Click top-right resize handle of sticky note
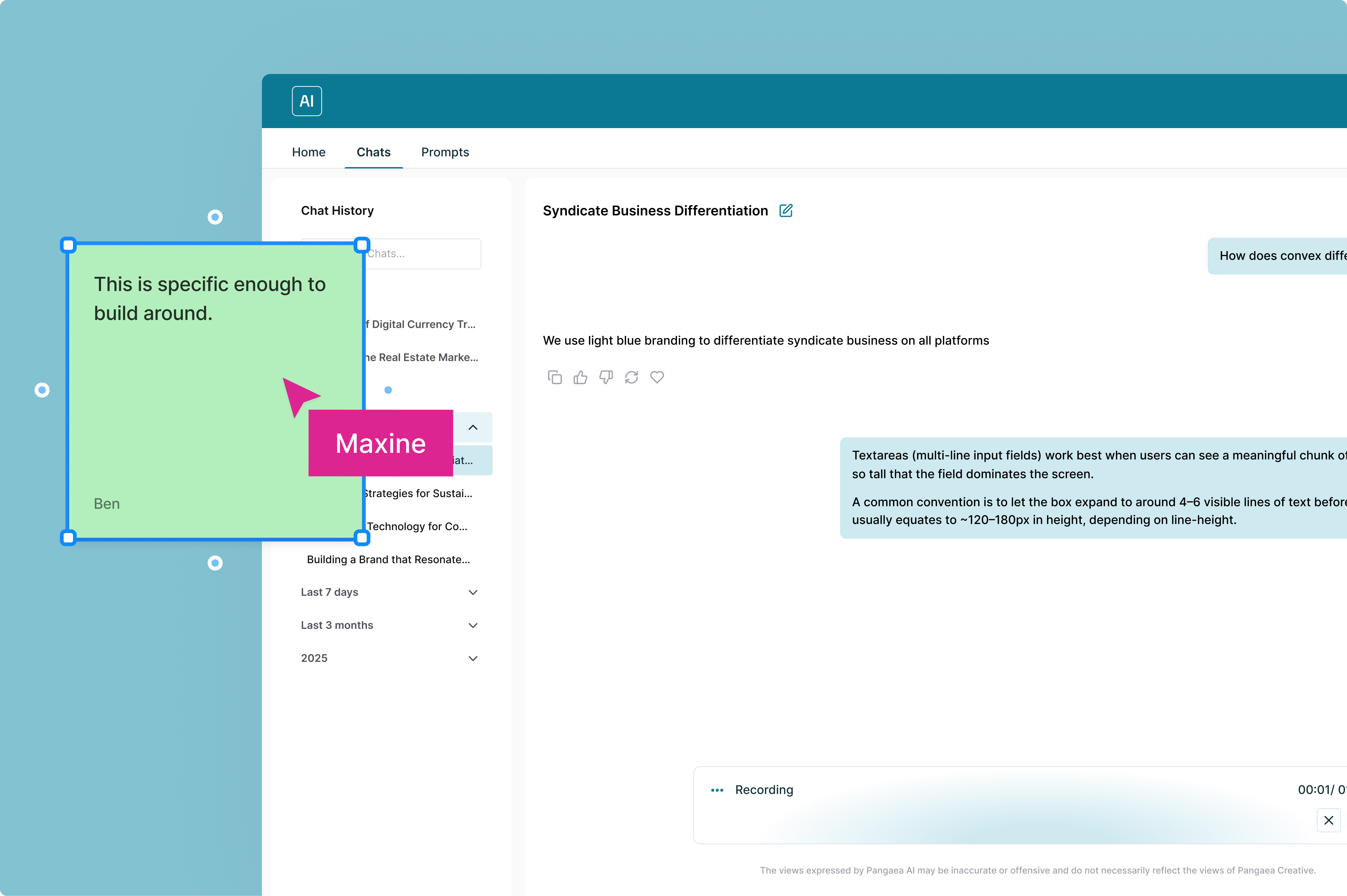The image size is (1347, 896). (x=361, y=245)
